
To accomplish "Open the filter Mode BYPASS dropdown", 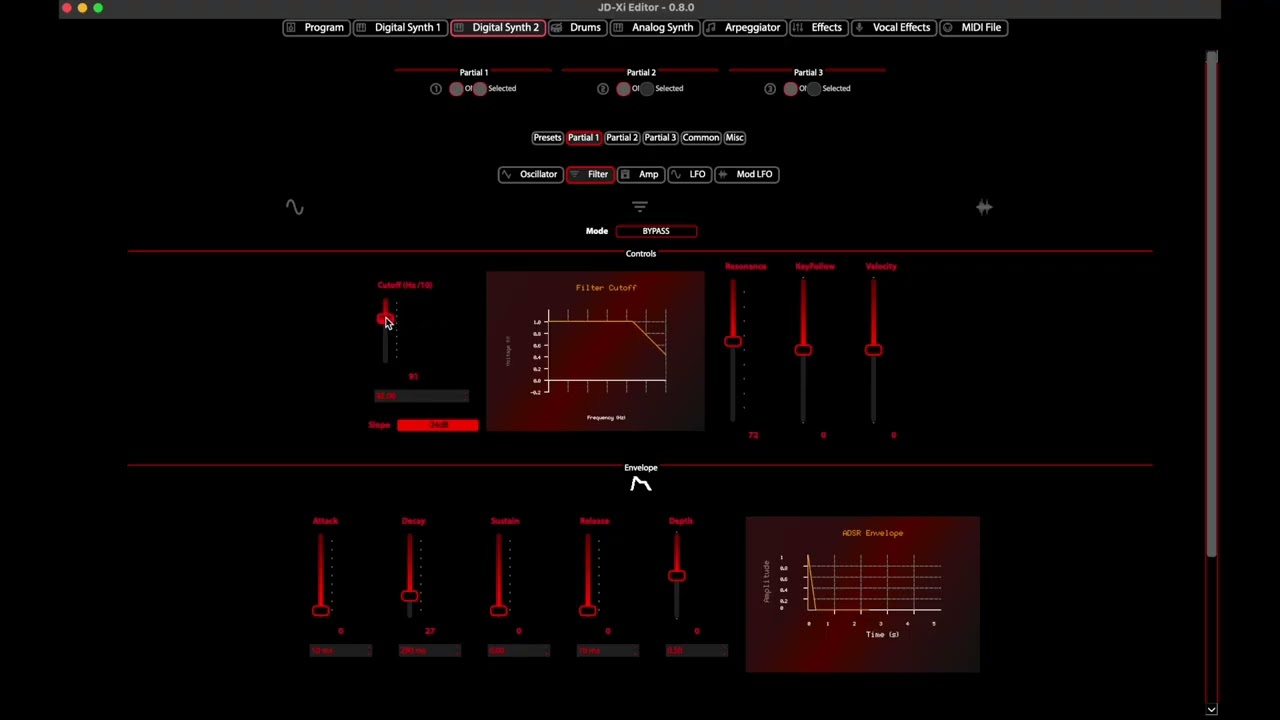I will [x=656, y=231].
